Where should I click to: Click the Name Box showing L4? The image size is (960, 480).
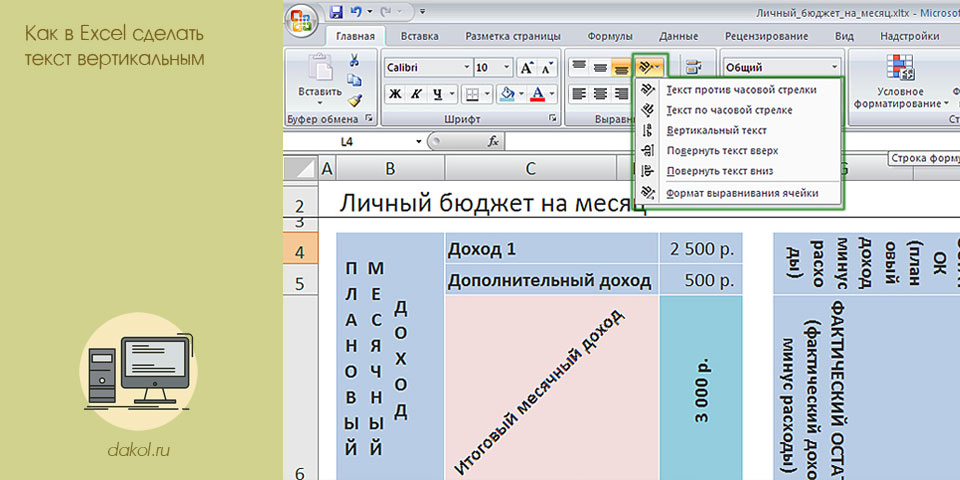pyautogui.click(x=347, y=142)
